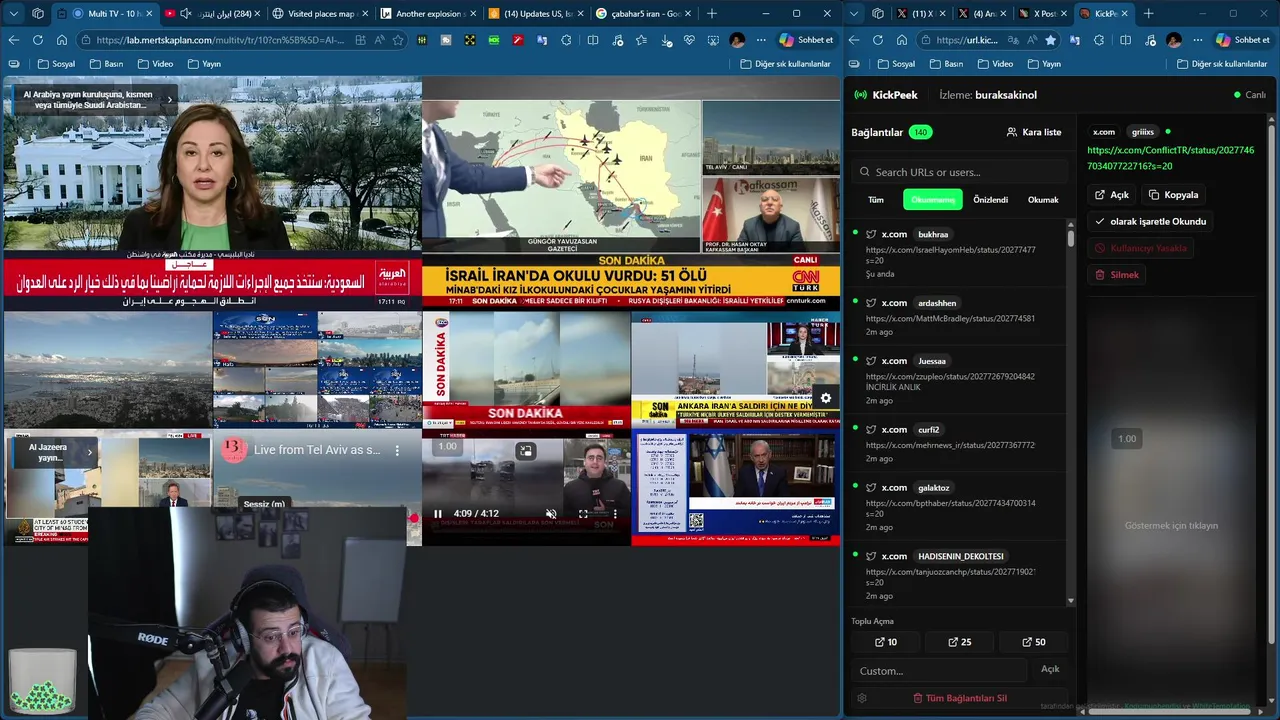Focus the Custom bulk open count field
The width and height of the screenshot is (1280, 720).
point(939,671)
